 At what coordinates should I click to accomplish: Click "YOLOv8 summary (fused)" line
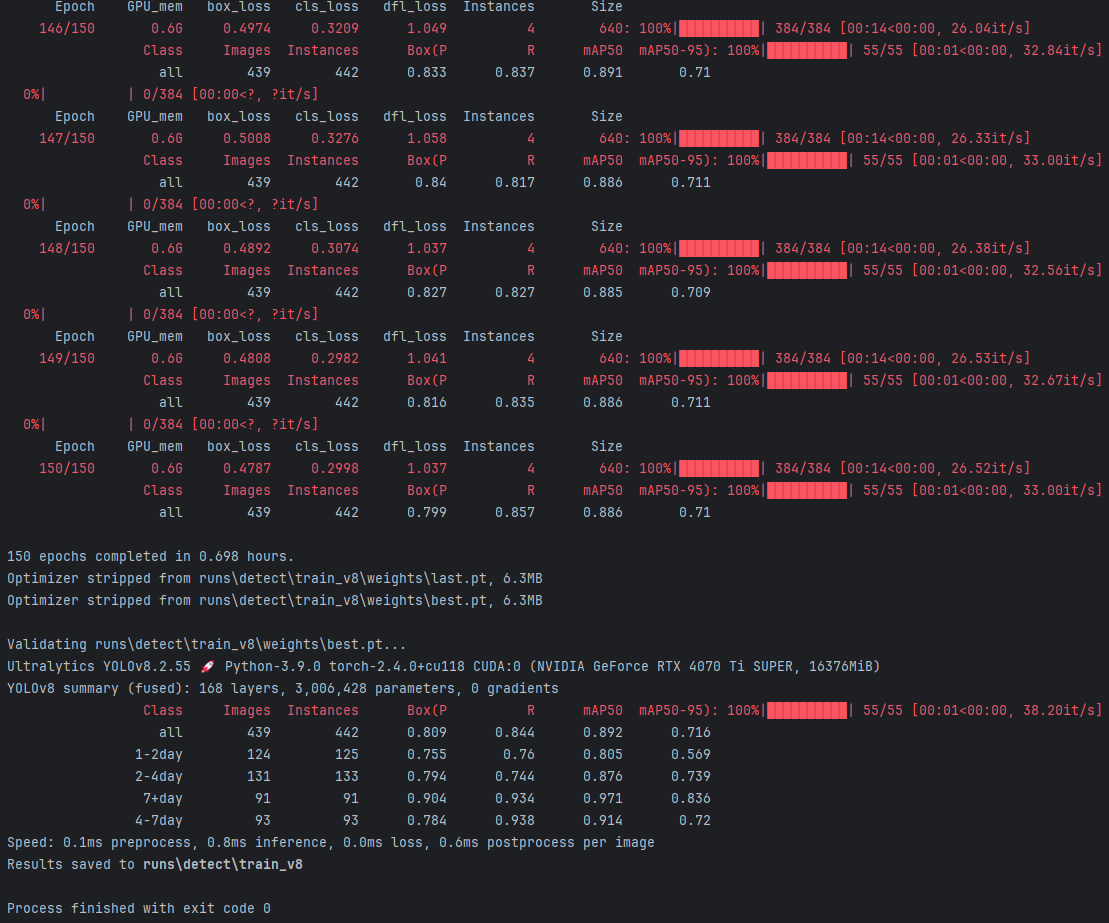(282, 688)
